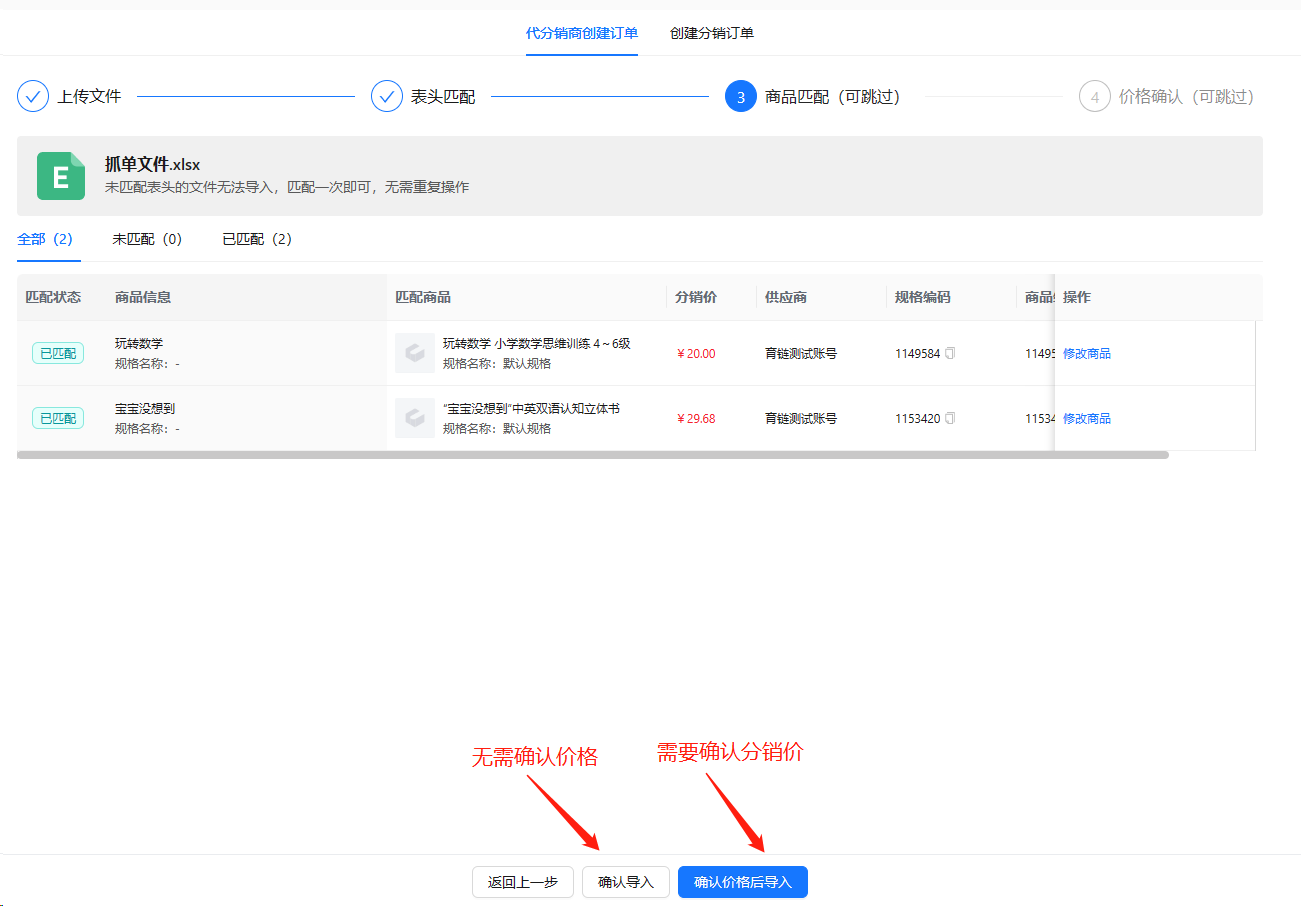Click 修改商品 link for 宝宝没想到 row
This screenshot has height=906, width=1301.
1087,418
